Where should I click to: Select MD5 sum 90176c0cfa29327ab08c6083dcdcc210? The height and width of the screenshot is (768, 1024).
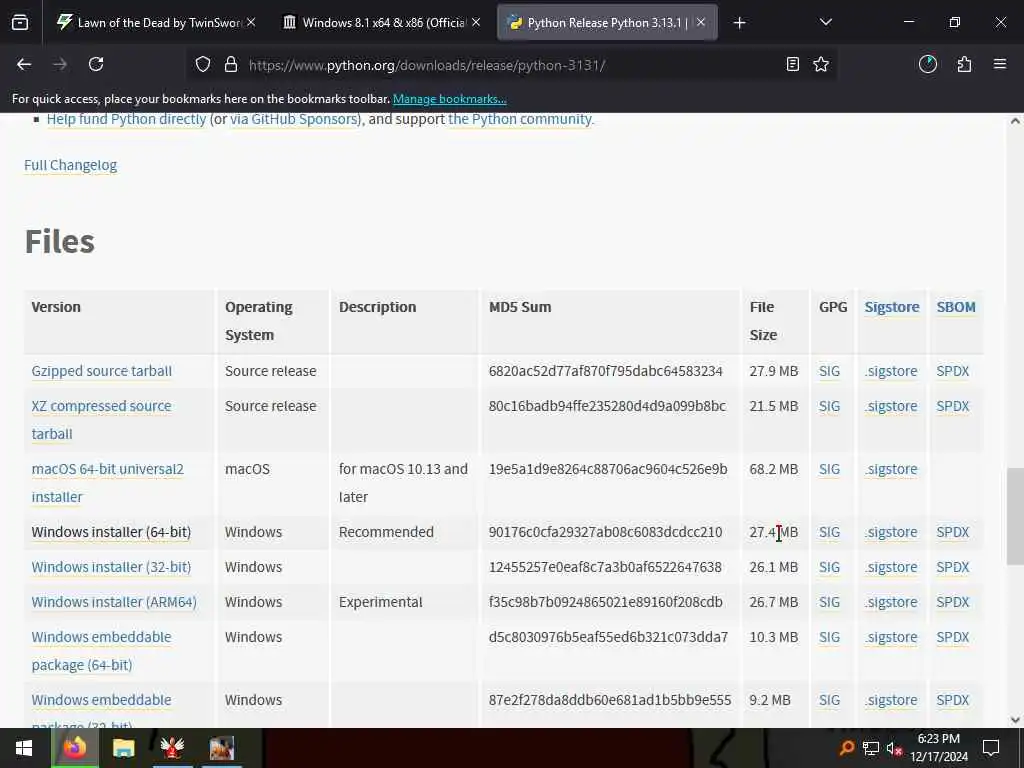pyautogui.click(x=605, y=532)
